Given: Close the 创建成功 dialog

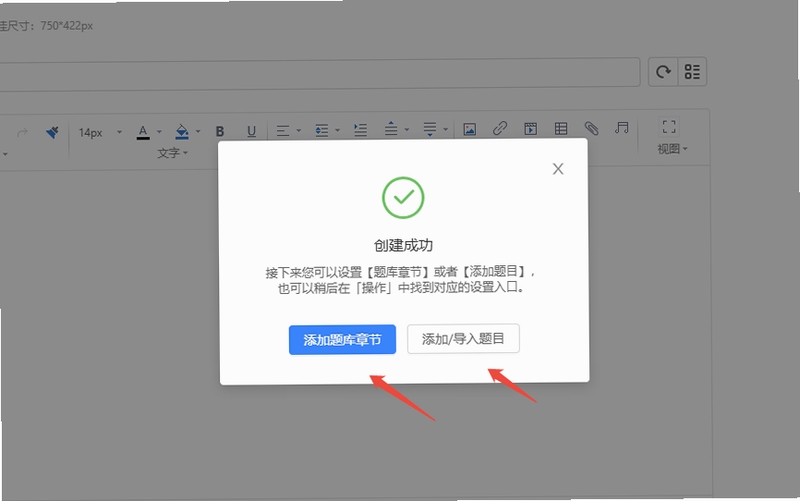Looking at the screenshot, I should pyautogui.click(x=558, y=169).
